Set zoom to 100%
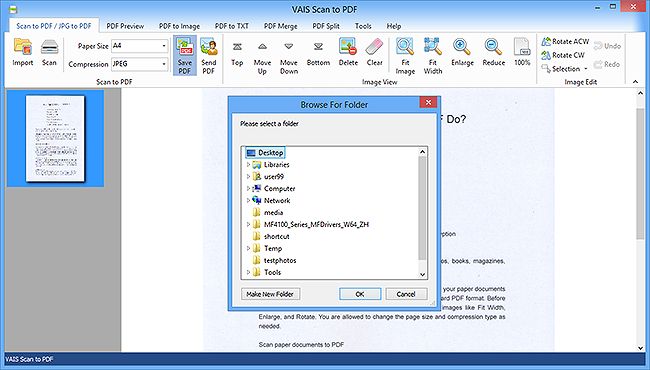Screen dimensions: 650x370 pos(522,52)
